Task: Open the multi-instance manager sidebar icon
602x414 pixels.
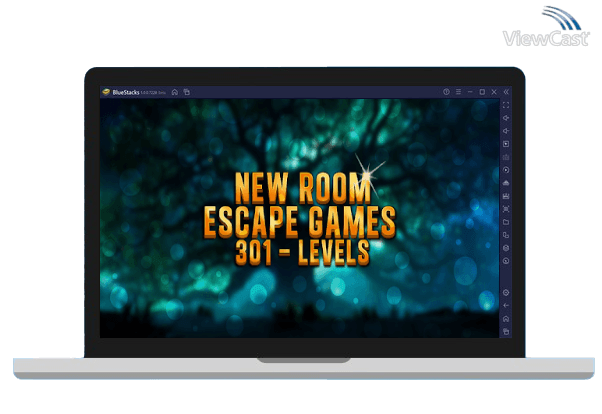Action: pos(506,235)
